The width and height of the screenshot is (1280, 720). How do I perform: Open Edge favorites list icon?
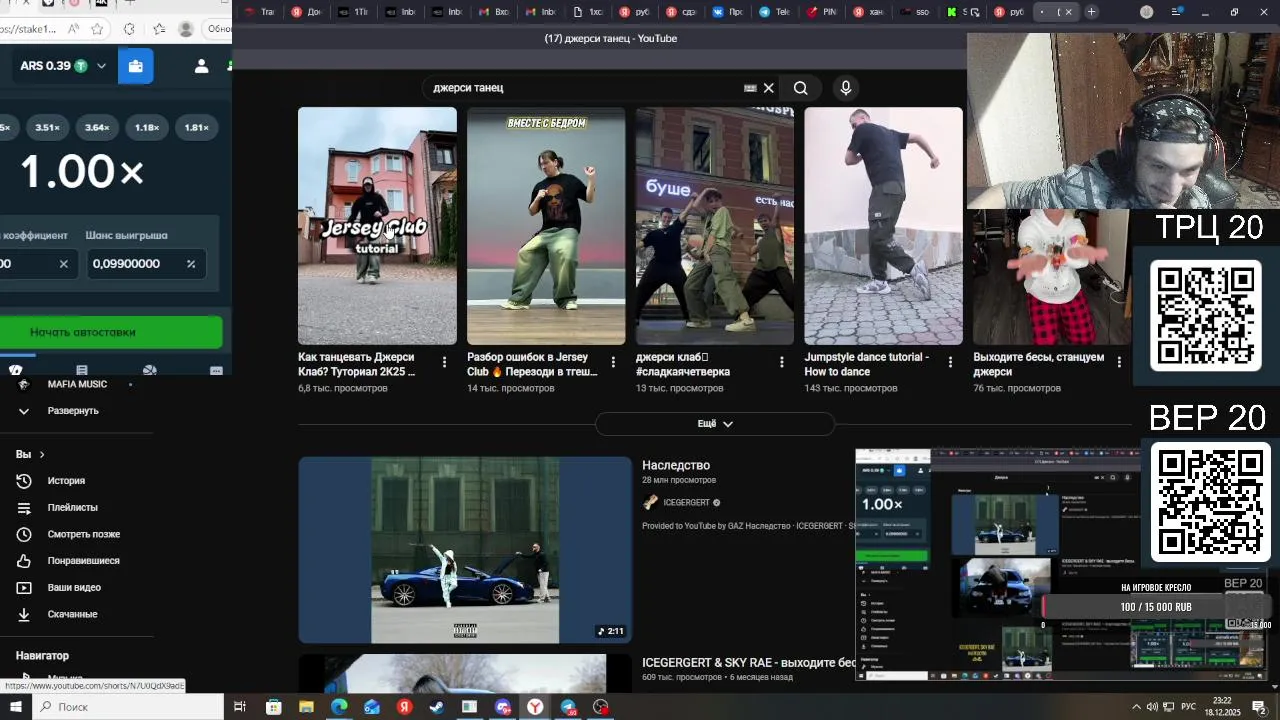point(159,29)
